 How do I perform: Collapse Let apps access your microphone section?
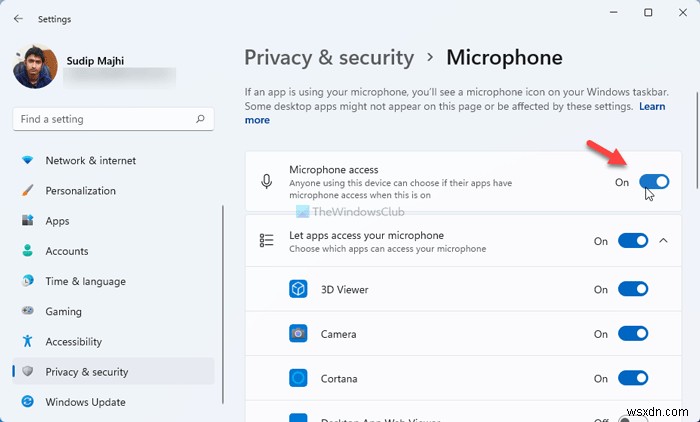[664, 241]
